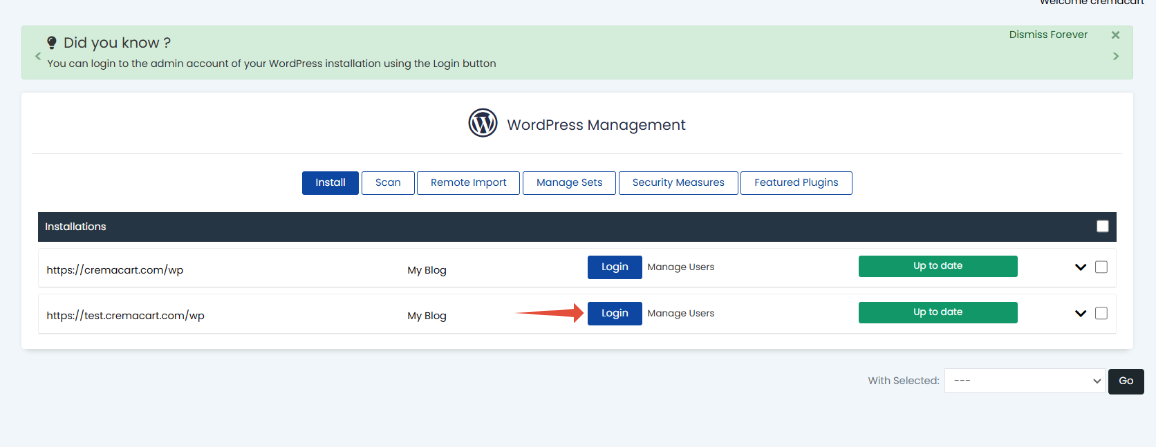Open the Install tab
This screenshot has height=447, width=1156.
[x=330, y=183]
